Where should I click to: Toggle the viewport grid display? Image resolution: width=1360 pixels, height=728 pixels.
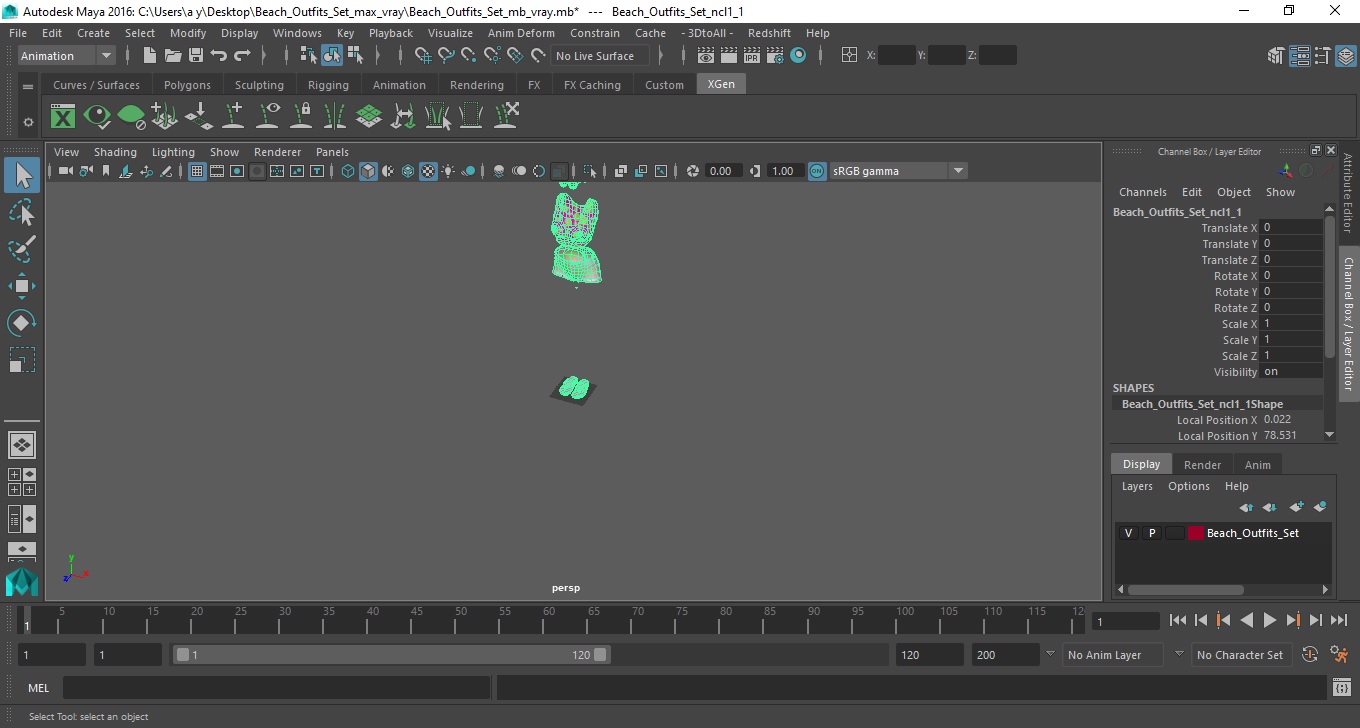click(197, 171)
